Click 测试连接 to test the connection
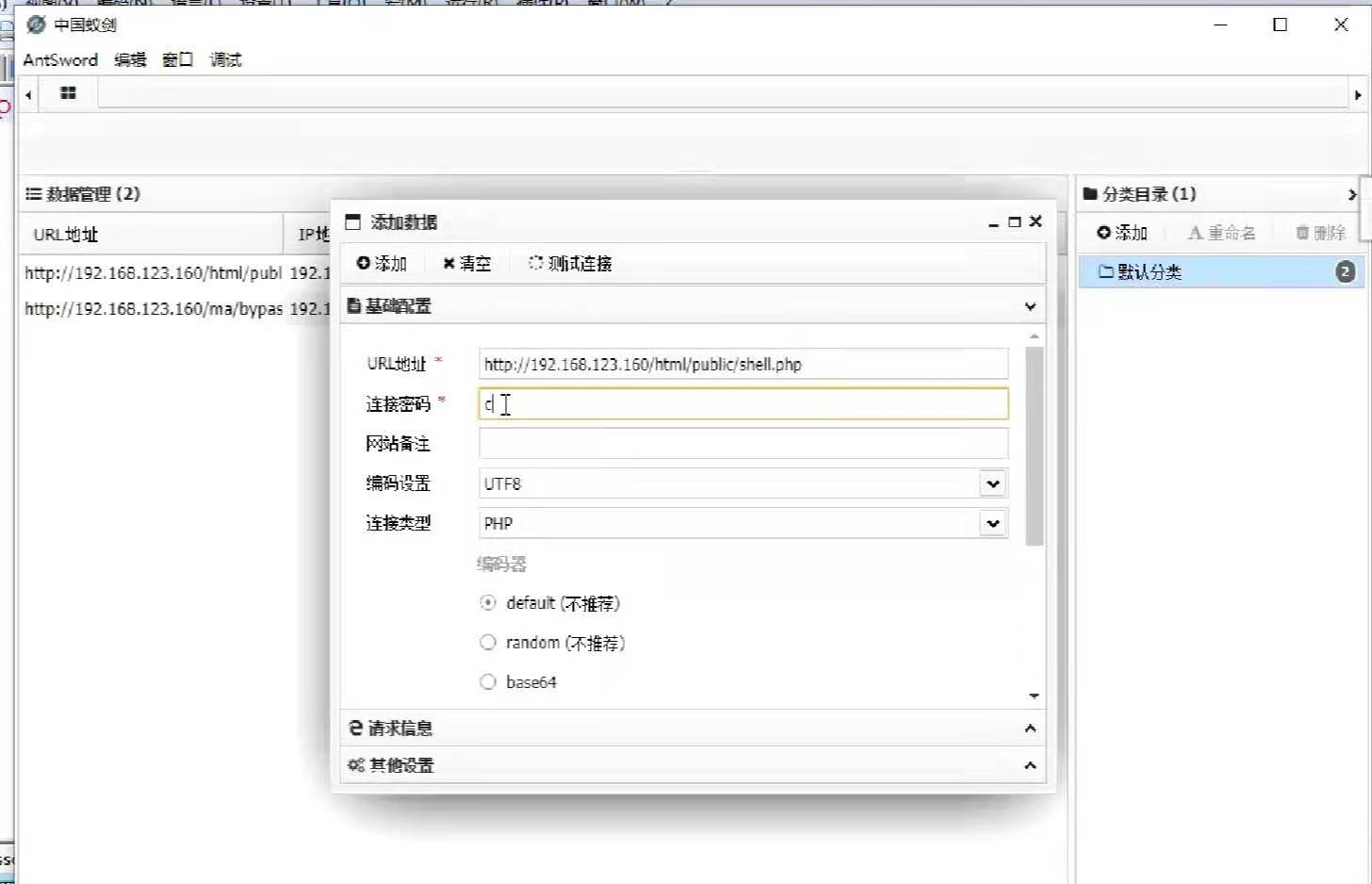 pyautogui.click(x=570, y=264)
